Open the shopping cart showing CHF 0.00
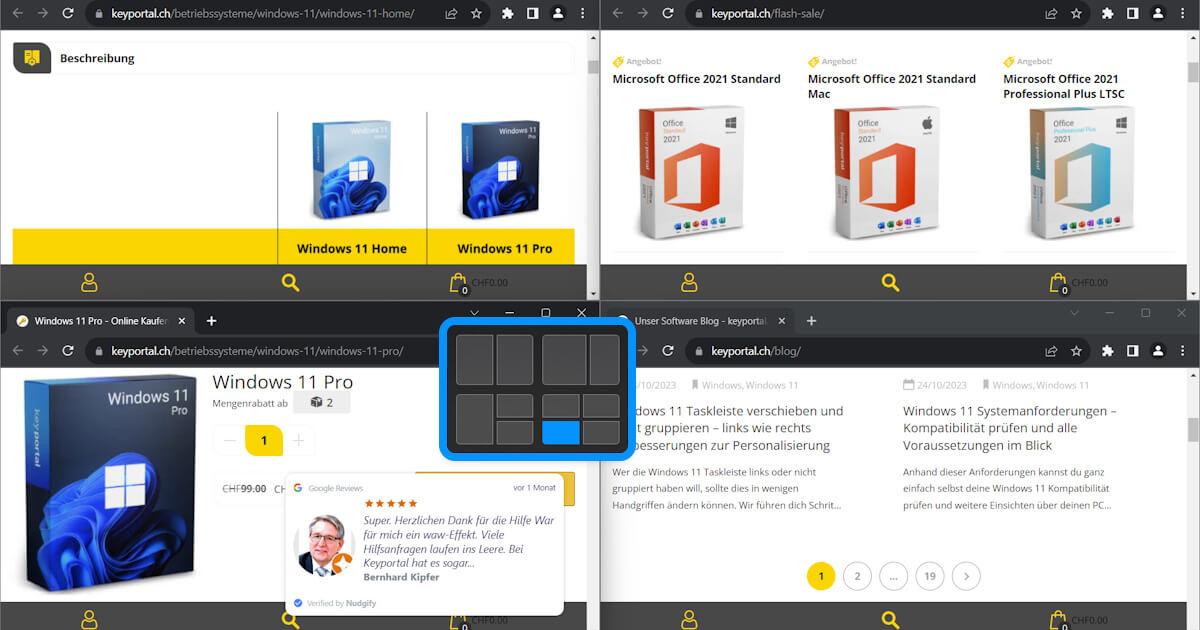The width and height of the screenshot is (1200, 630). pyautogui.click(x=1058, y=281)
